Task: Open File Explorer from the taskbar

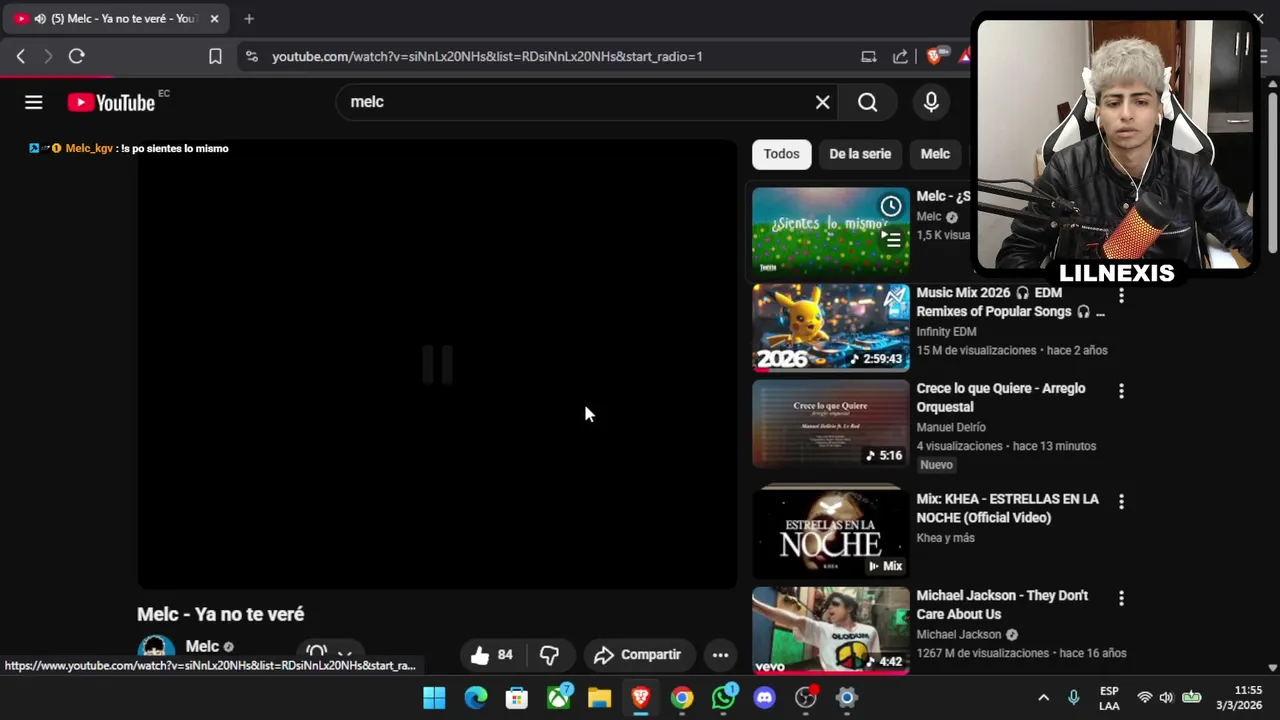Action: (x=599, y=697)
